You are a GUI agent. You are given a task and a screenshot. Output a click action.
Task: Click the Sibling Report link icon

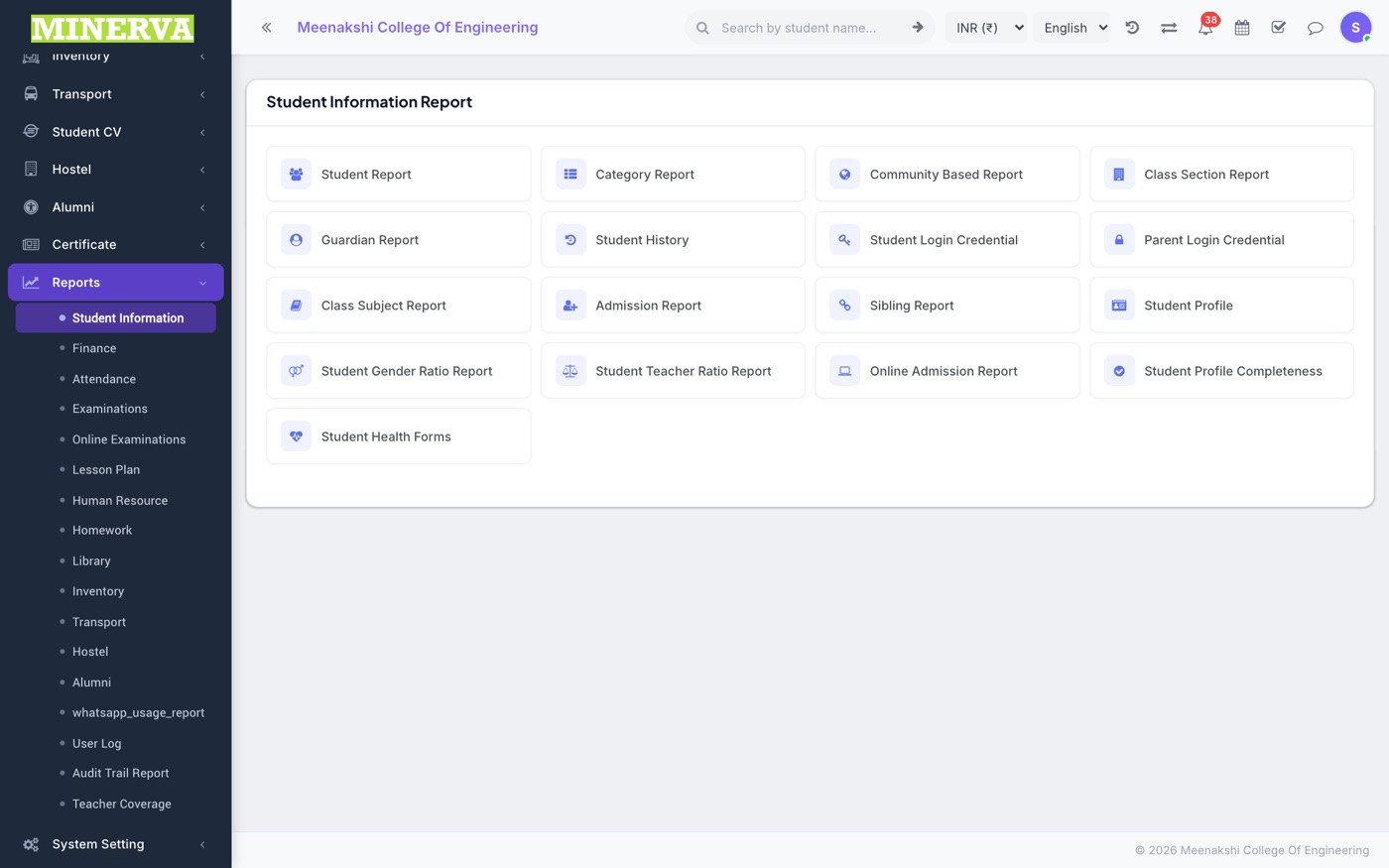coord(844,306)
